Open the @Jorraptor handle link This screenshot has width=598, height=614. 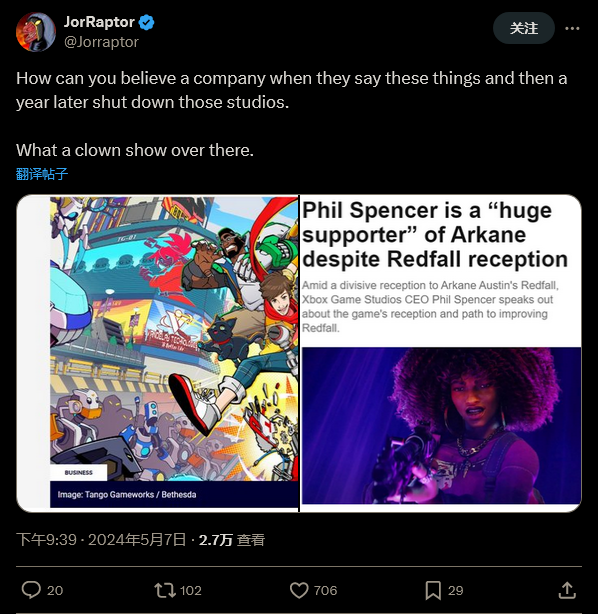pyautogui.click(x=101, y=42)
